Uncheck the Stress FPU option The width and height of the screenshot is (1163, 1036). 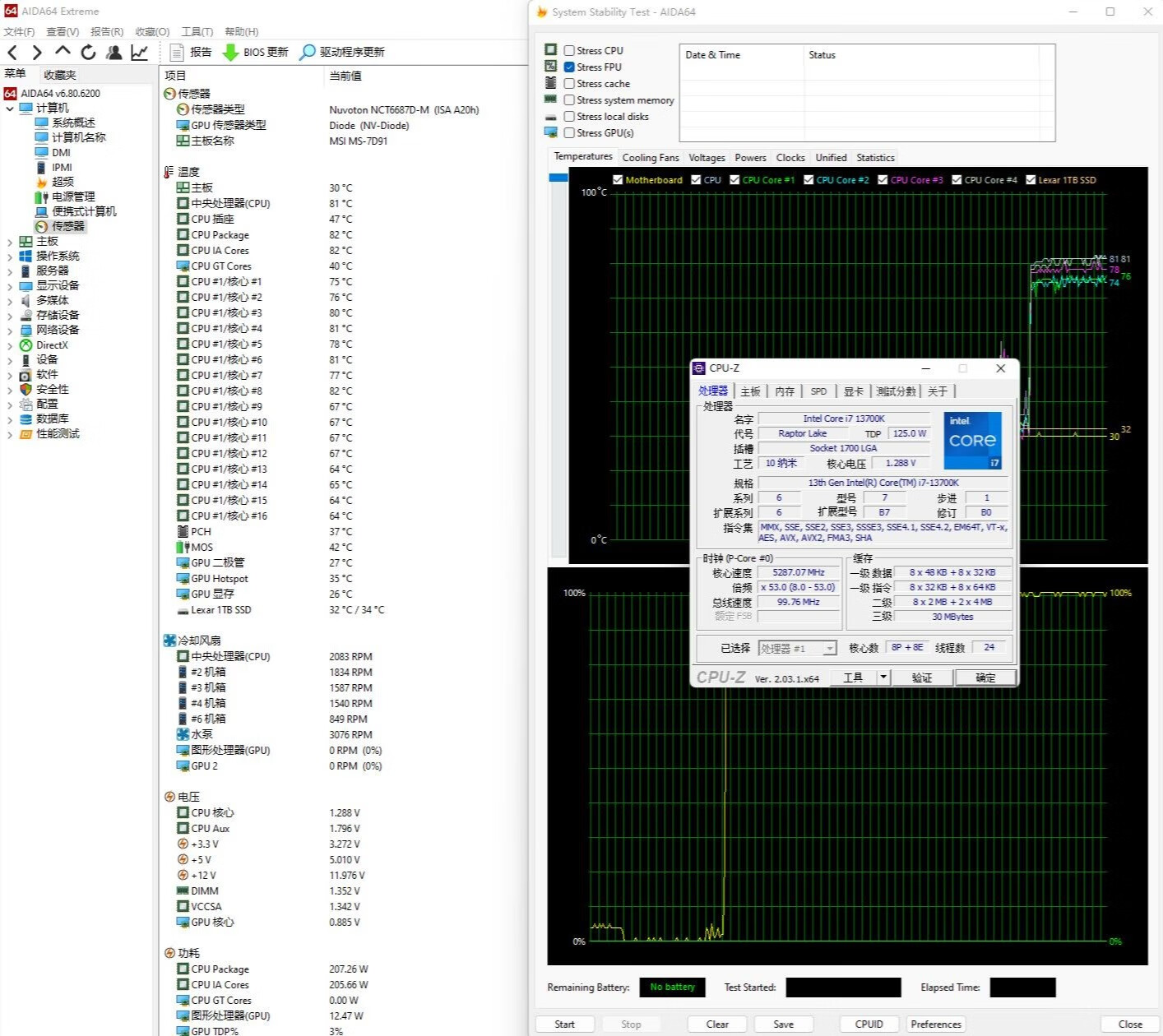(x=569, y=67)
